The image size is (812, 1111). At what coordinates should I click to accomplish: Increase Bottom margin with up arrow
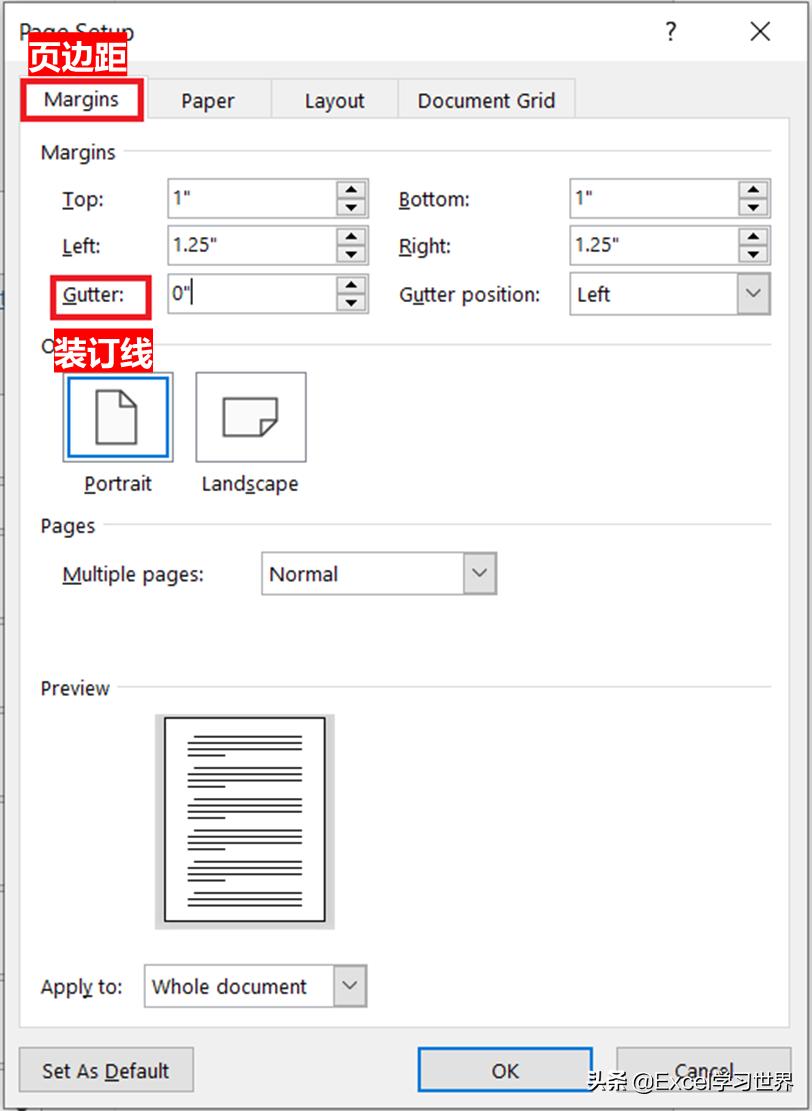pos(753,189)
